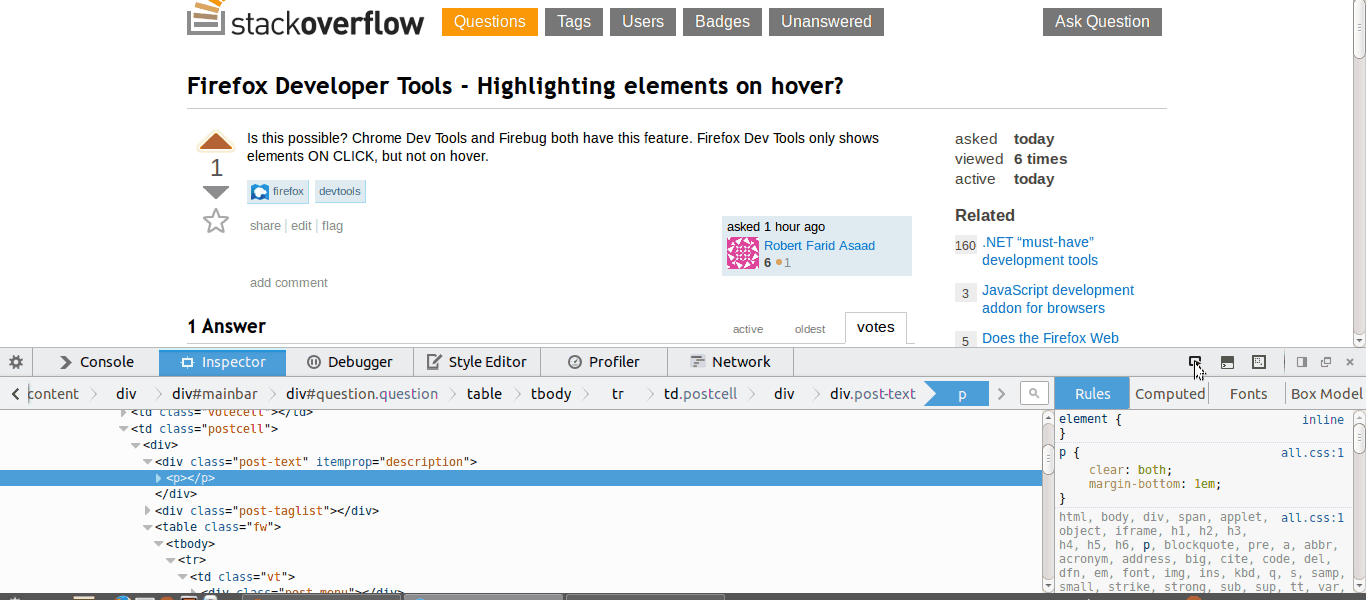Select the table breadcrumb
This screenshot has height=600, width=1366.
484,393
